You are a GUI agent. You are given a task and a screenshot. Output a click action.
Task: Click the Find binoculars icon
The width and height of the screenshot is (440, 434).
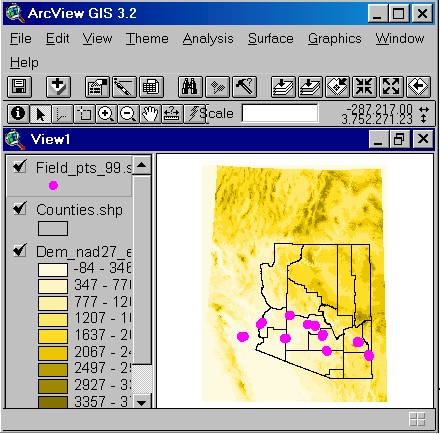[190, 87]
